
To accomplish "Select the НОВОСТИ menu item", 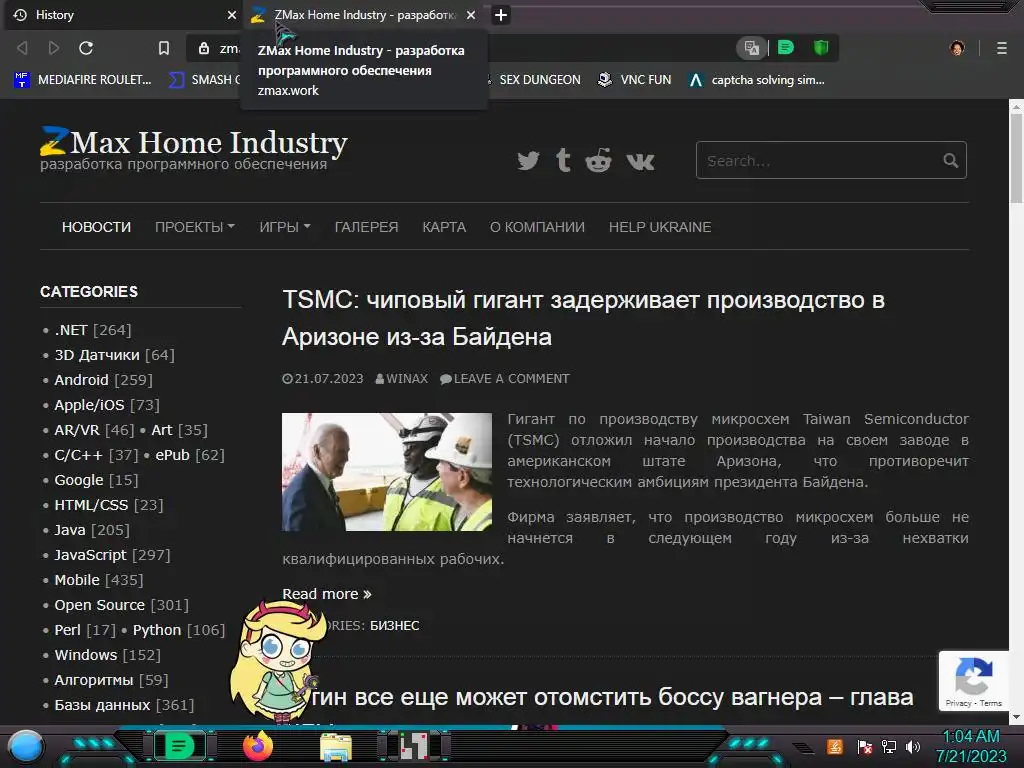I will coord(97,227).
